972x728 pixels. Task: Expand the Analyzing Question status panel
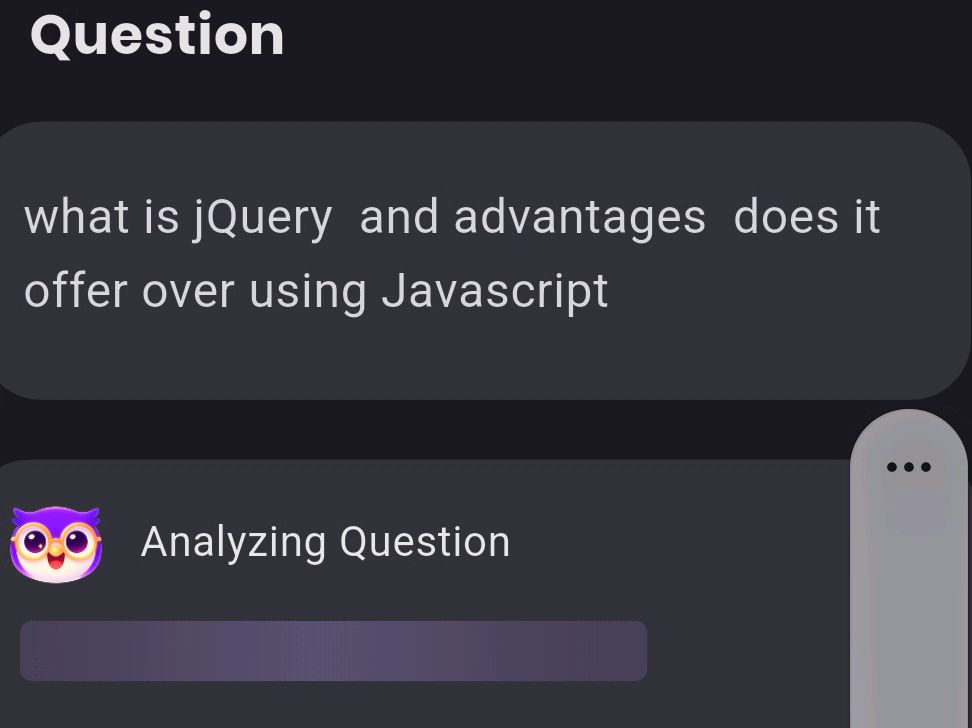[326, 542]
